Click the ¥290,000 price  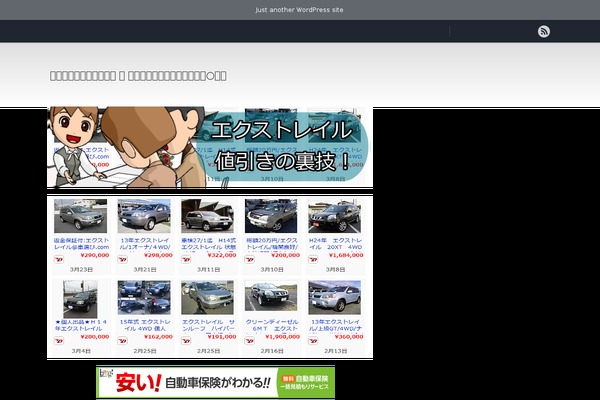95,255
